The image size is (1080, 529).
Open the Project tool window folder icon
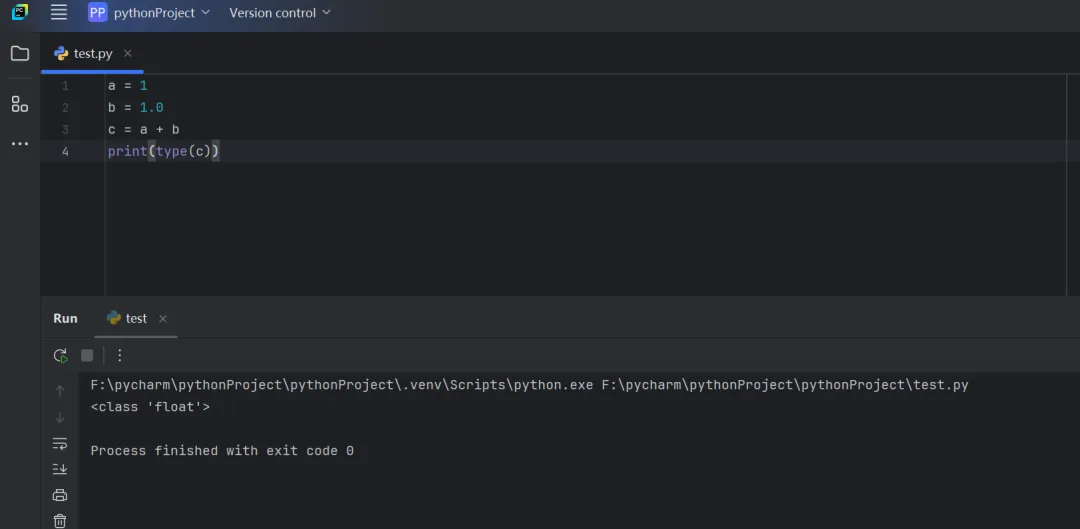click(20, 54)
